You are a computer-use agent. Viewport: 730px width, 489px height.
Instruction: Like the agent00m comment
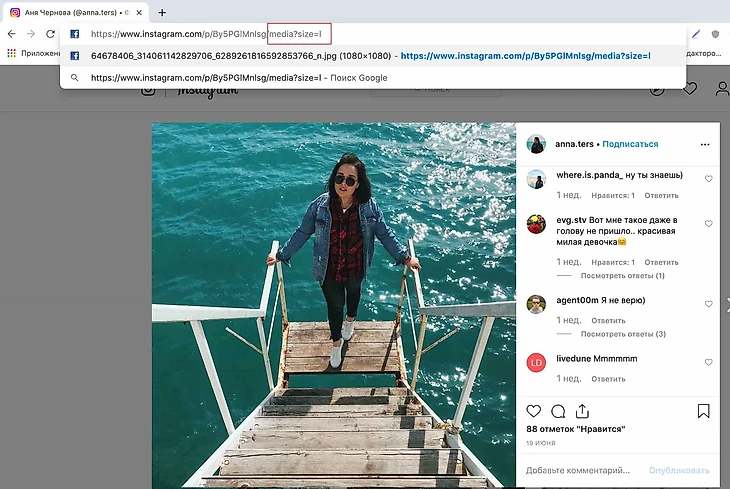pos(708,304)
